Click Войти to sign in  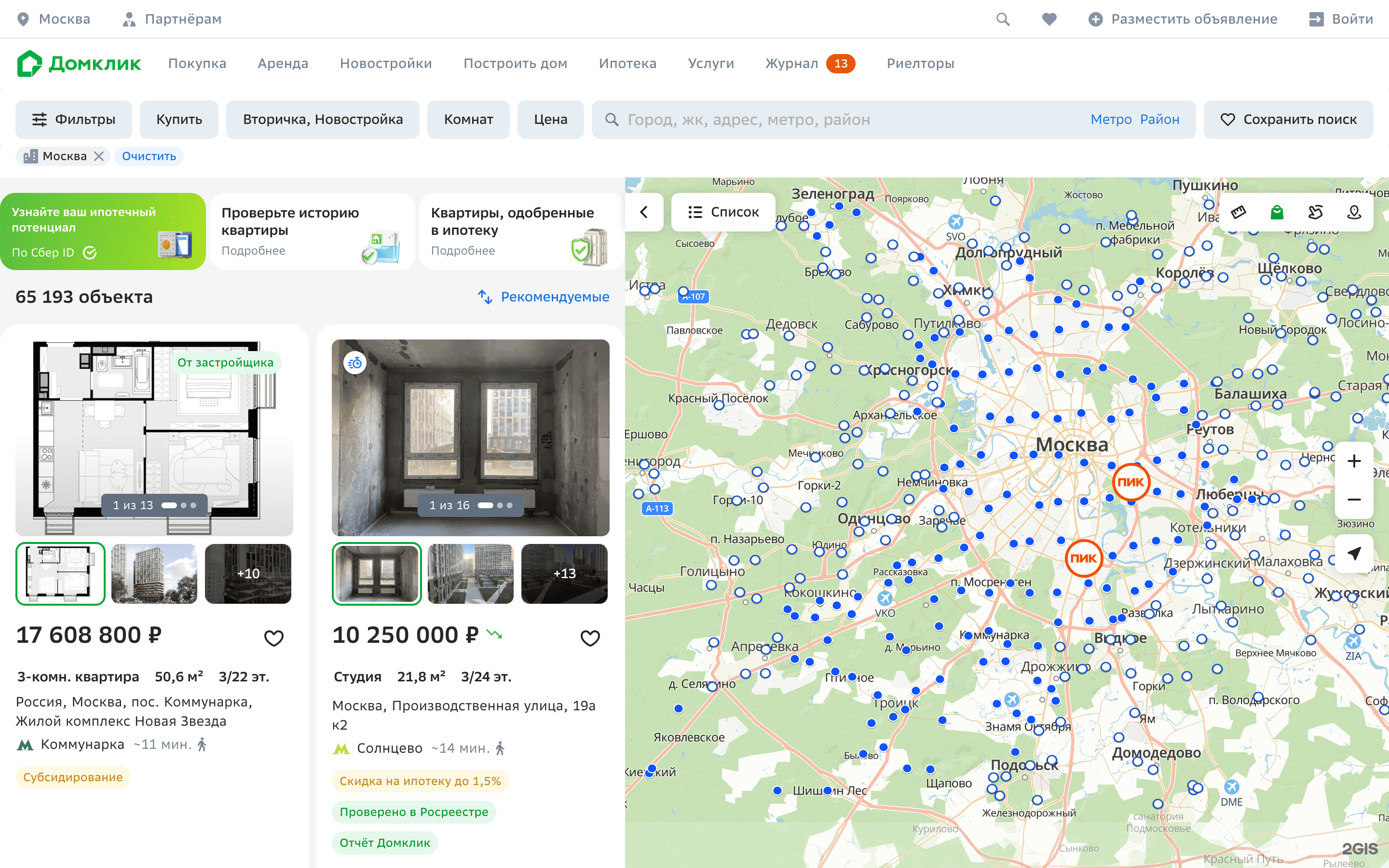click(1341, 19)
